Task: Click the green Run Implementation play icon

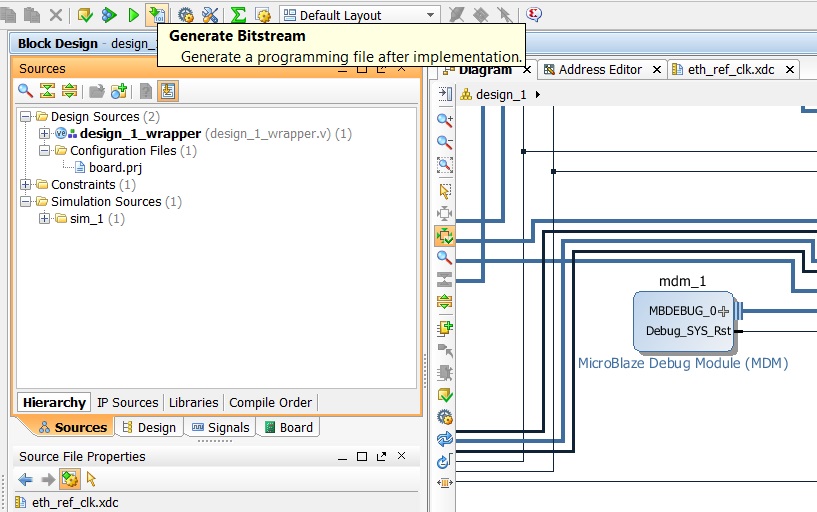Action: 133,15
